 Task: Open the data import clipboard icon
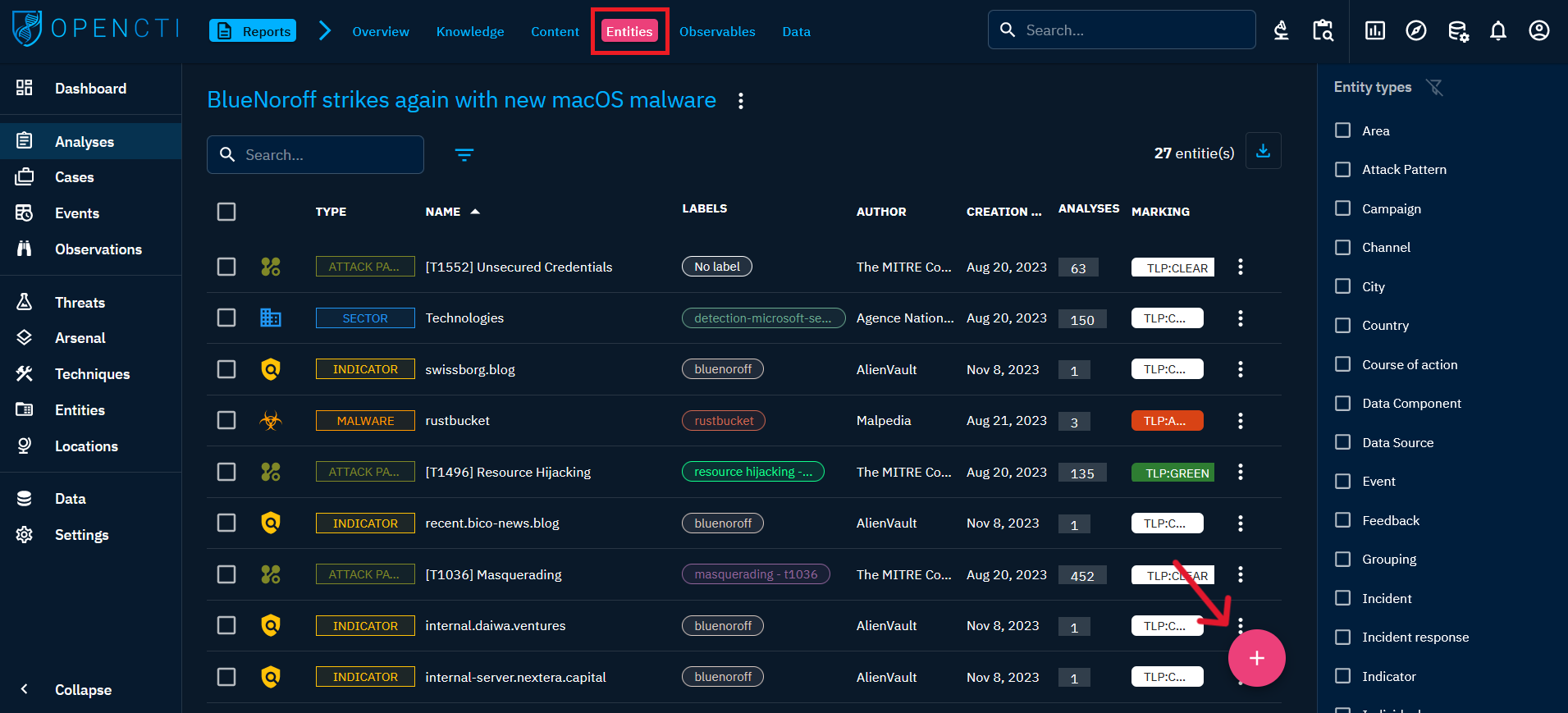[1323, 31]
